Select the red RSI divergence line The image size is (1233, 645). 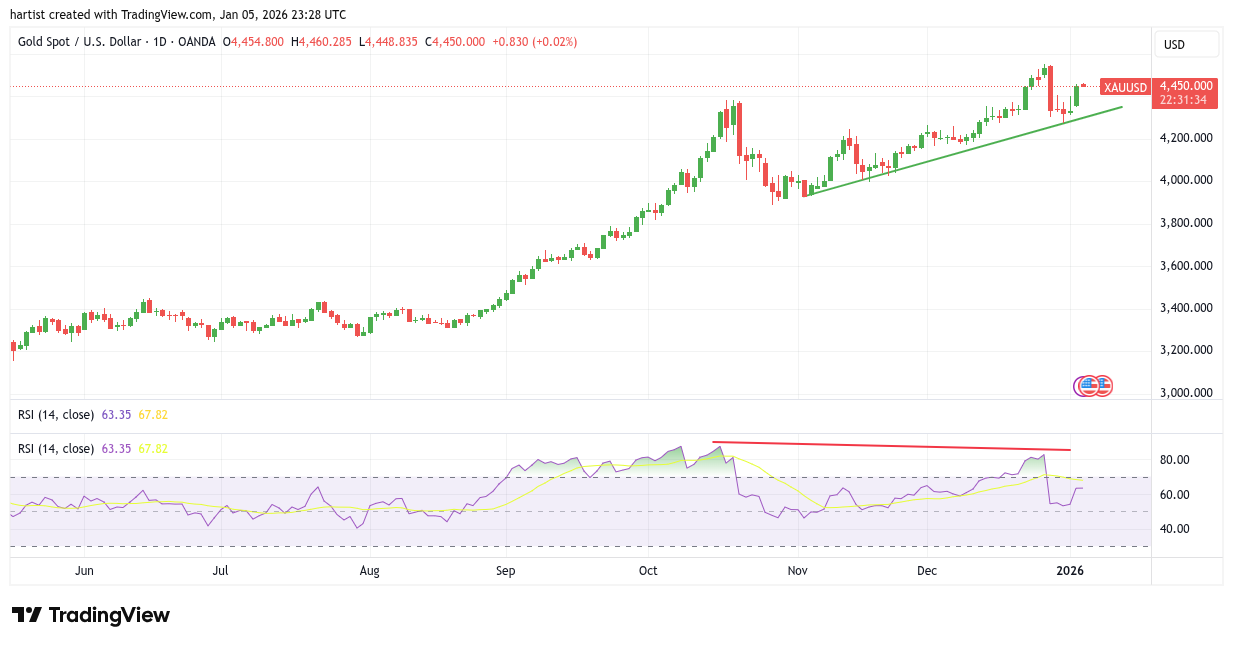pyautogui.click(x=890, y=446)
